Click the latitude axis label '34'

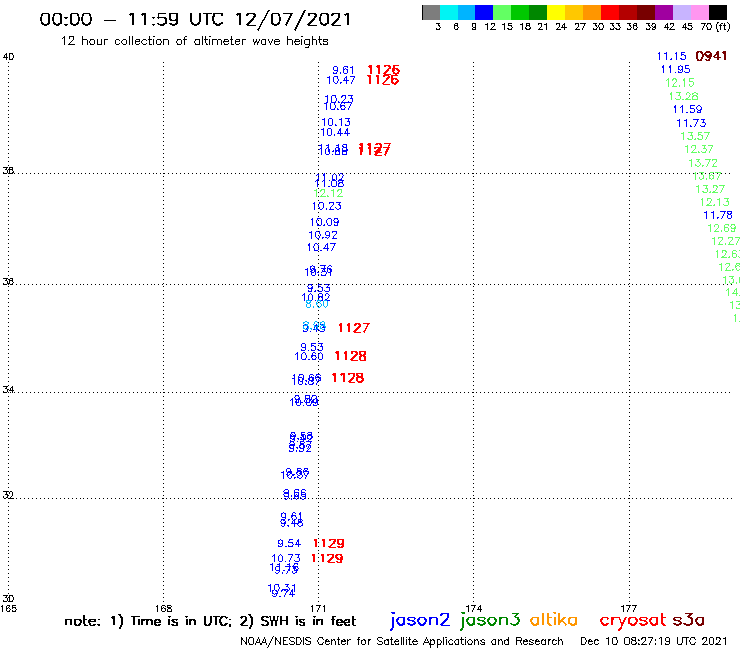pyautogui.click(x=8, y=389)
